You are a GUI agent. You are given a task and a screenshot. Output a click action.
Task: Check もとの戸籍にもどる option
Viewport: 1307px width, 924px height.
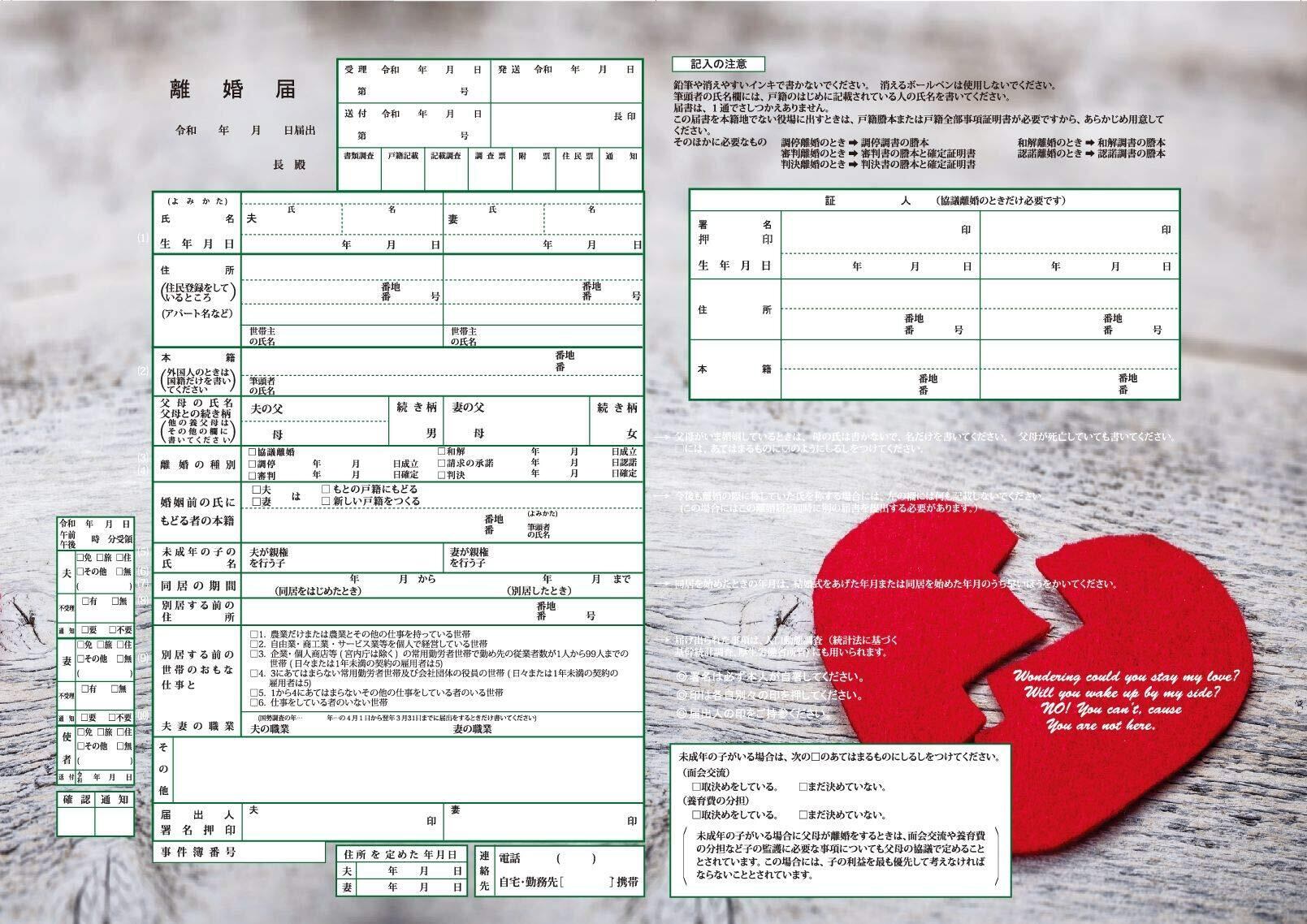[x=326, y=490]
